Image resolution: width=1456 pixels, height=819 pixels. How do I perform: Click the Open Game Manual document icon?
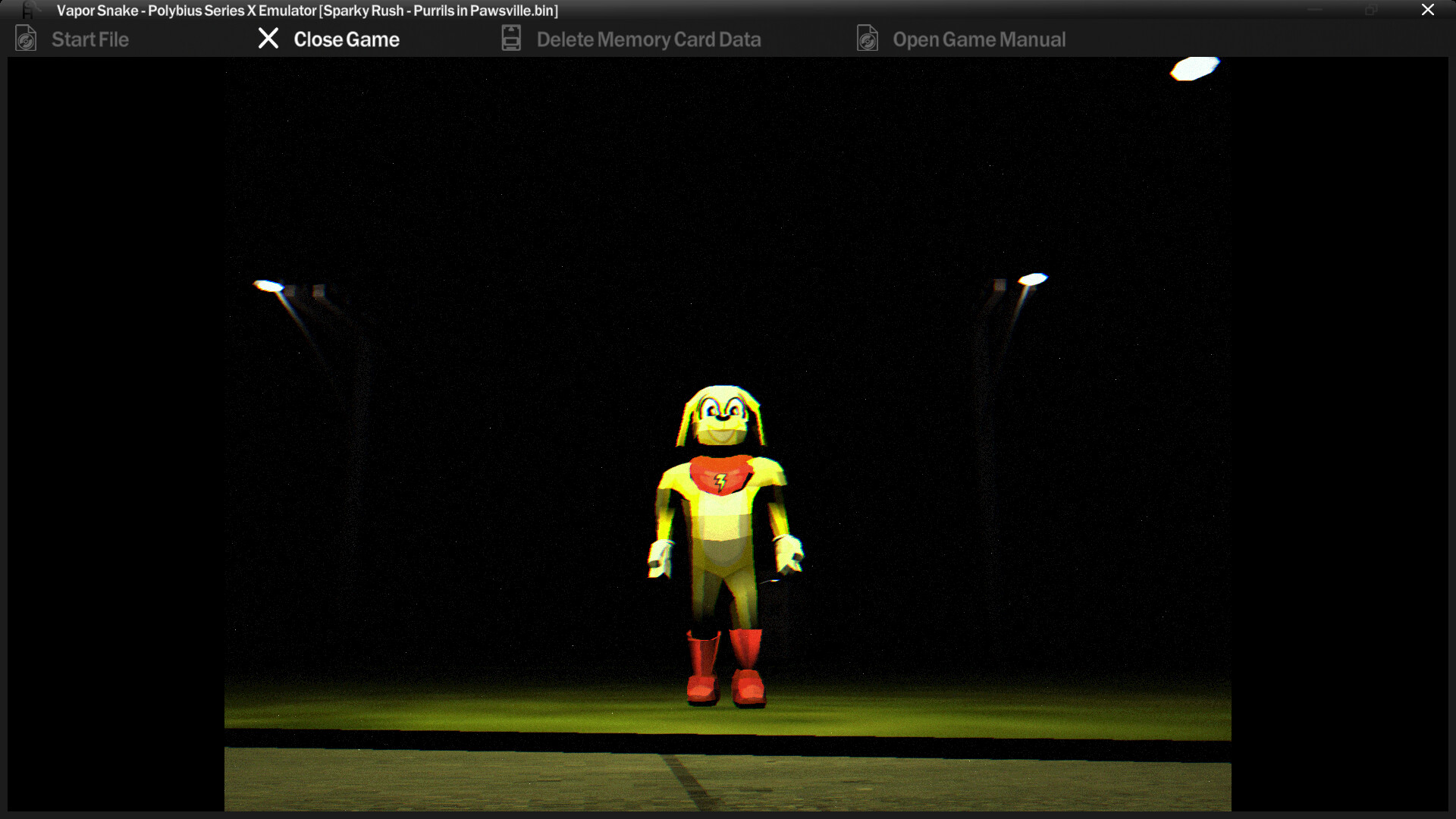tap(868, 39)
